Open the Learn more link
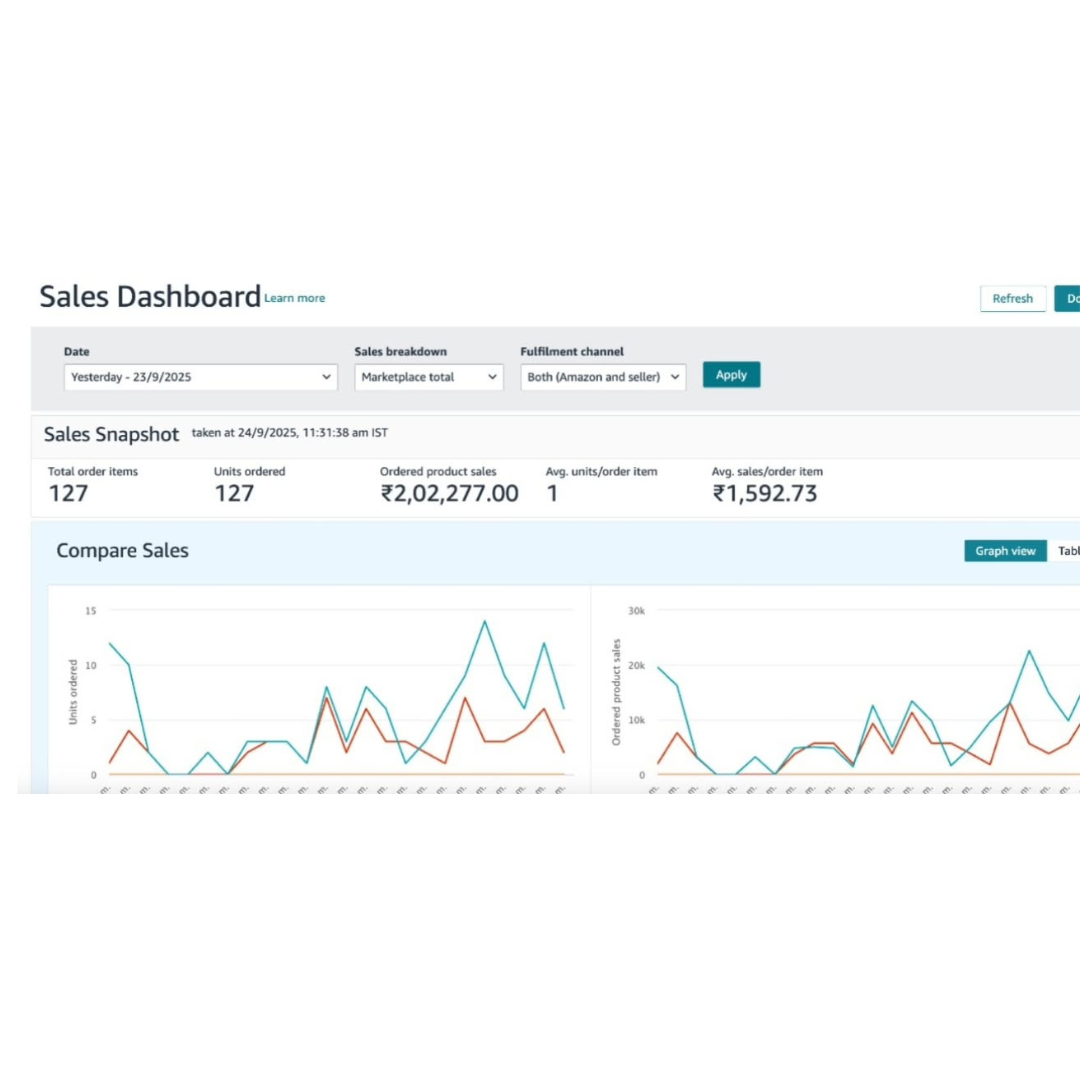The image size is (1080, 1080). click(x=295, y=298)
